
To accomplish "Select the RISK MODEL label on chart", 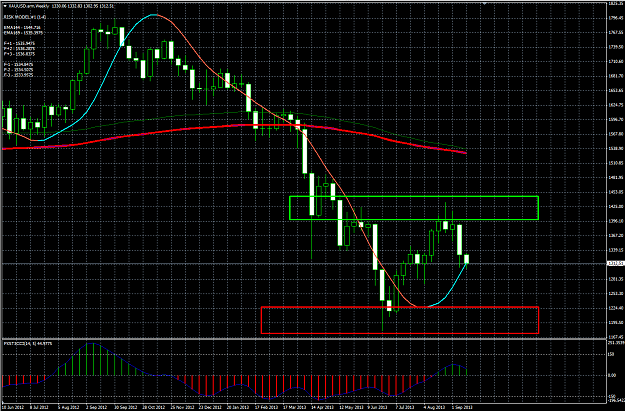I will (x=25, y=17).
